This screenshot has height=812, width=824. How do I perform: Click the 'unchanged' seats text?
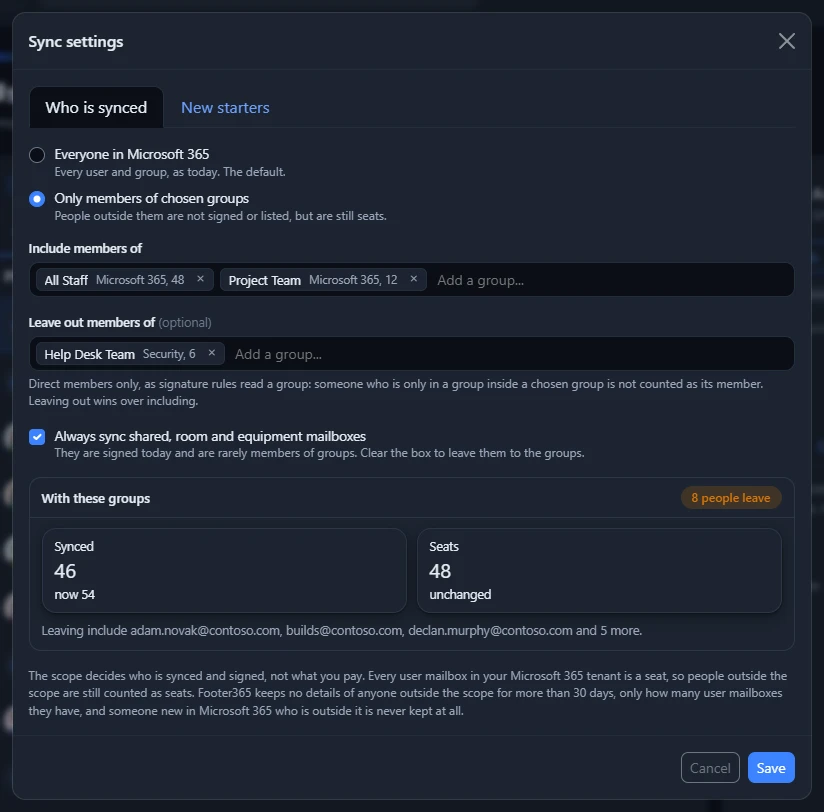[x=460, y=594]
